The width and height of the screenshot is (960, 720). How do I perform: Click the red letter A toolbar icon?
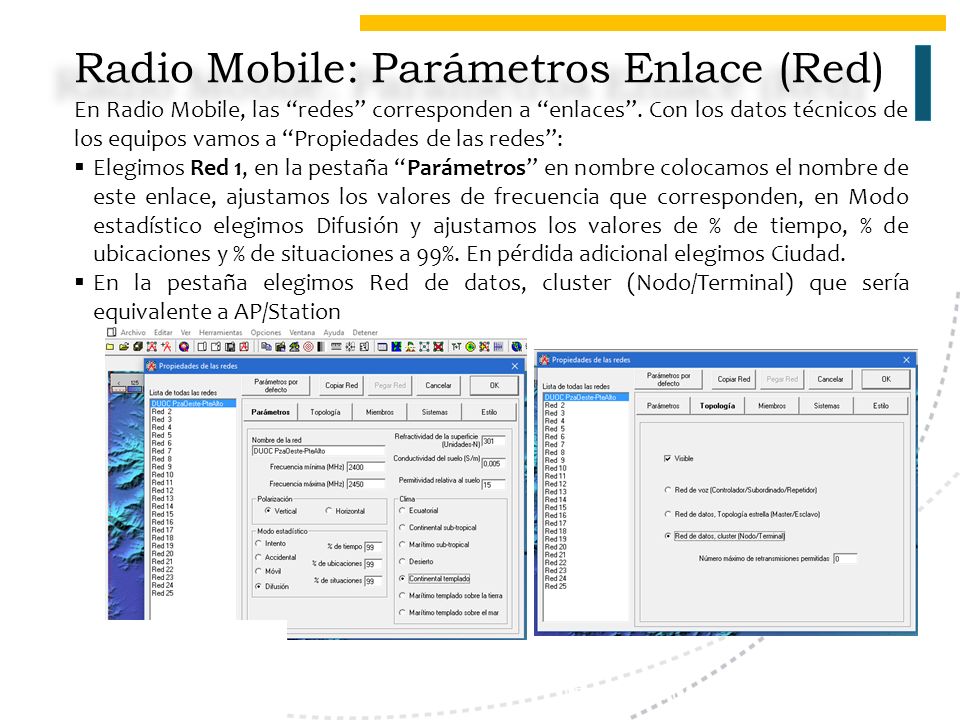pyautogui.click(x=244, y=347)
